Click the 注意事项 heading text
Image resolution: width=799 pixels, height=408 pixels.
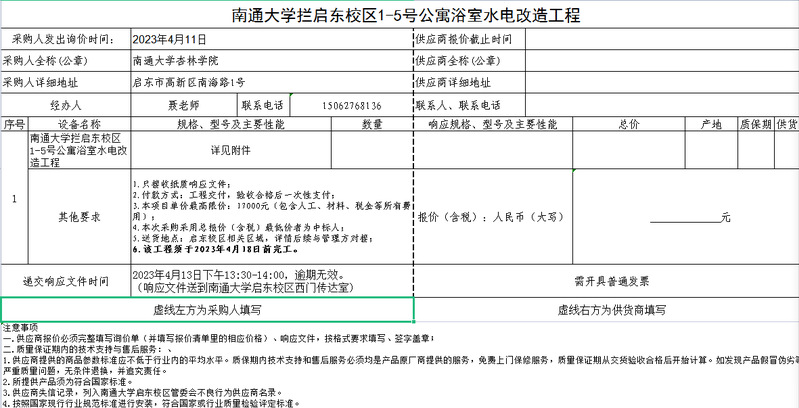coord(20,328)
